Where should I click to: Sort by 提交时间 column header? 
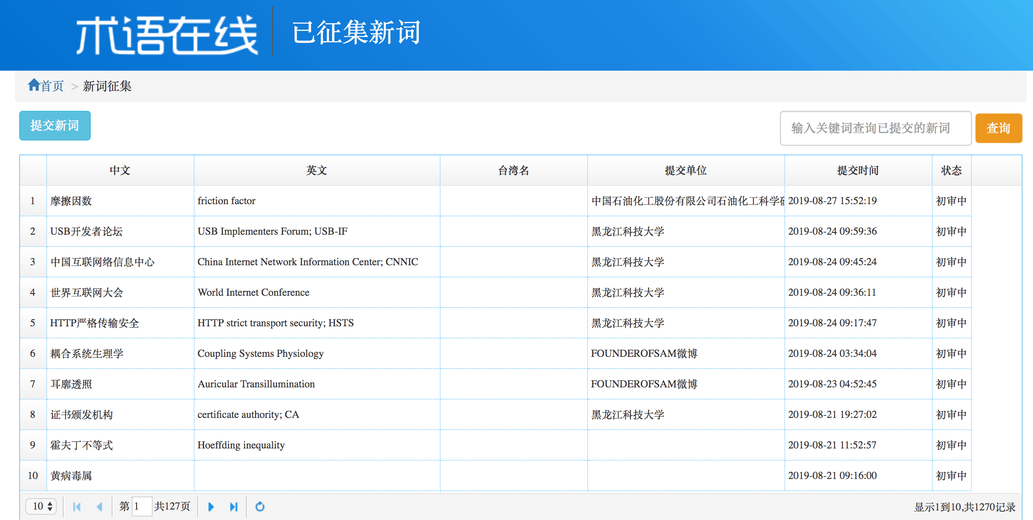point(858,170)
